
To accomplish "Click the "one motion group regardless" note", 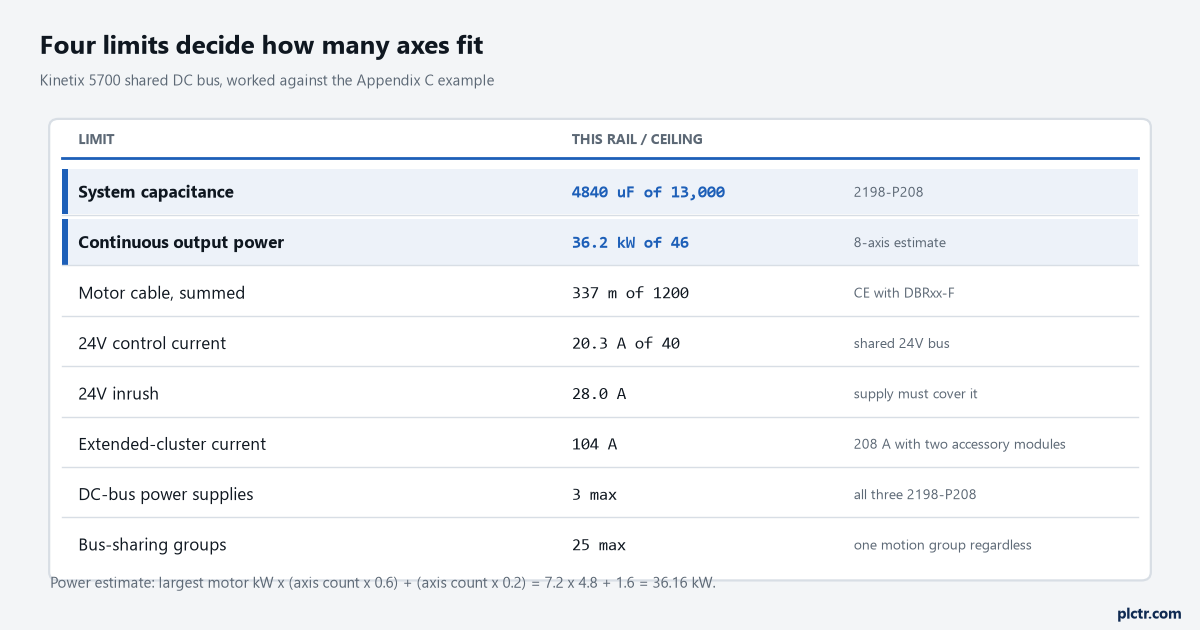I will pos(943,545).
